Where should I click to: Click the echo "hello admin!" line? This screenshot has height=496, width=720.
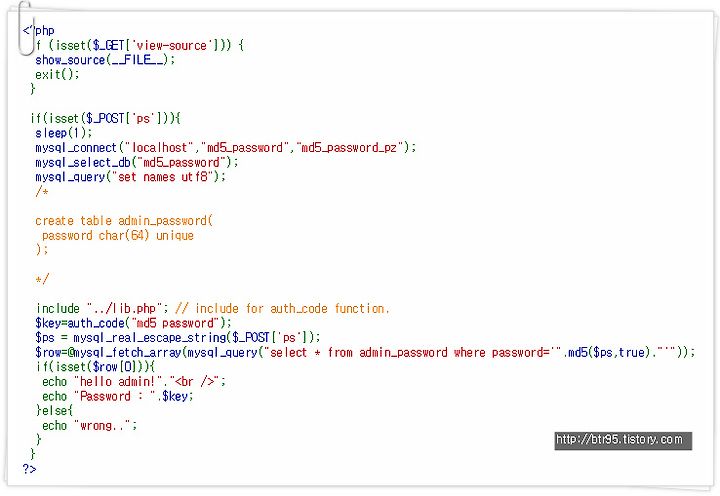tap(134, 382)
